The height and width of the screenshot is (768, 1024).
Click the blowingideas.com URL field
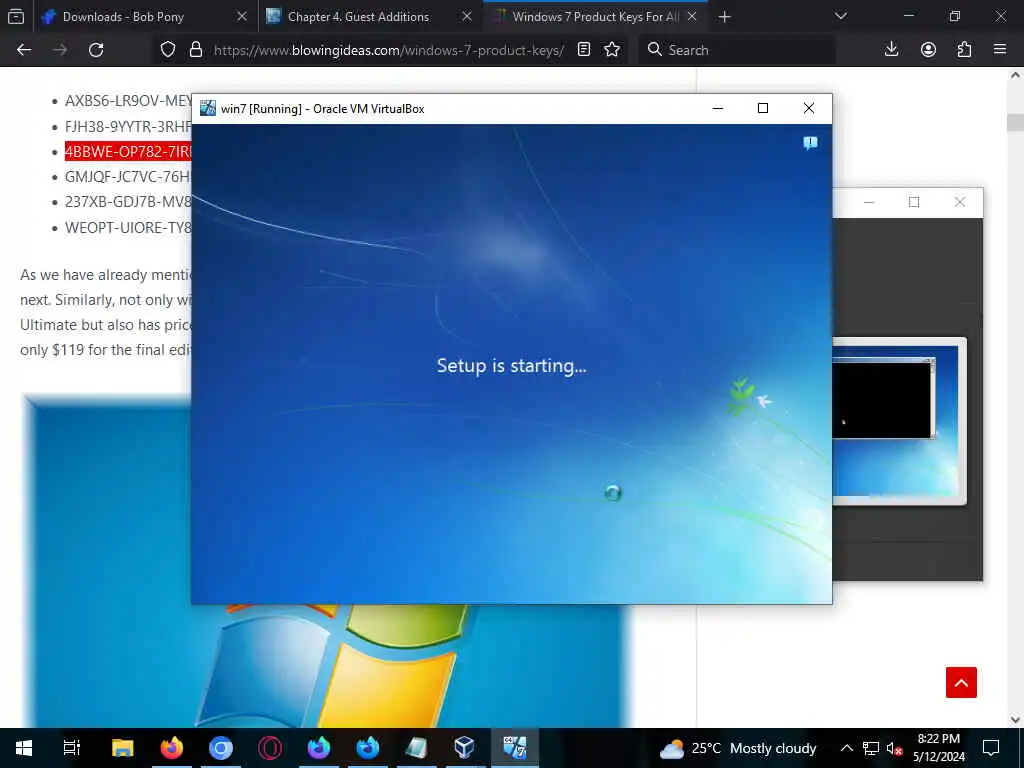389,50
